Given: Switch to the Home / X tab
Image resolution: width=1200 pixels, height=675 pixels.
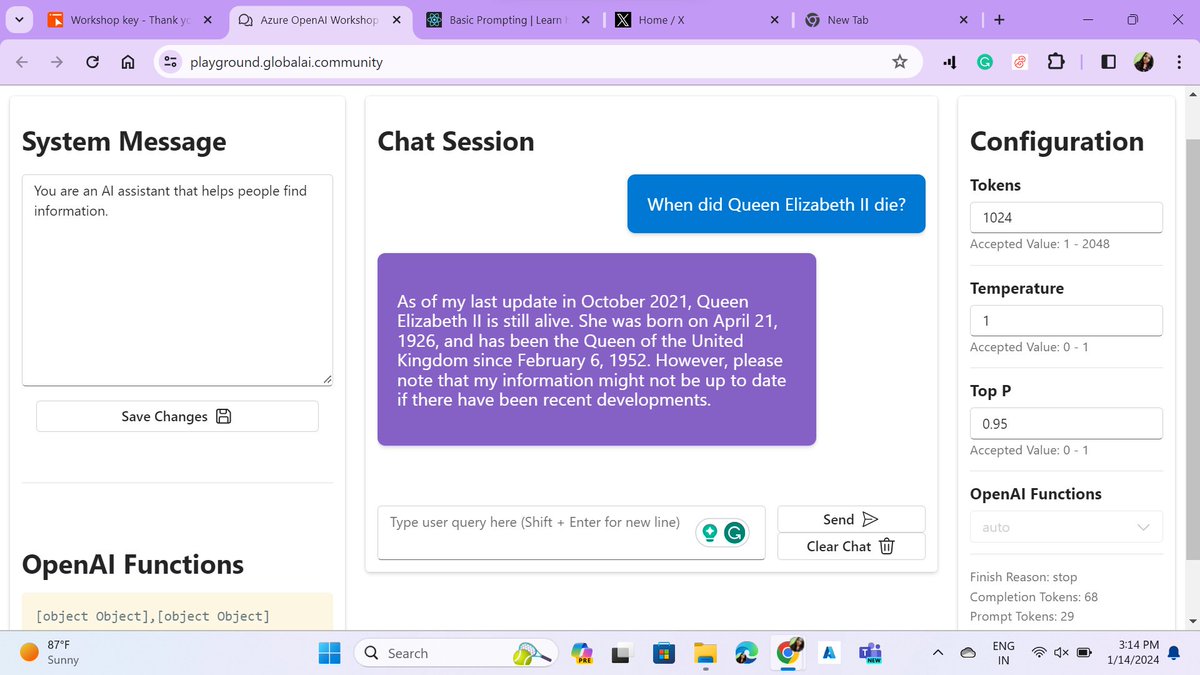Looking at the screenshot, I should [695, 19].
